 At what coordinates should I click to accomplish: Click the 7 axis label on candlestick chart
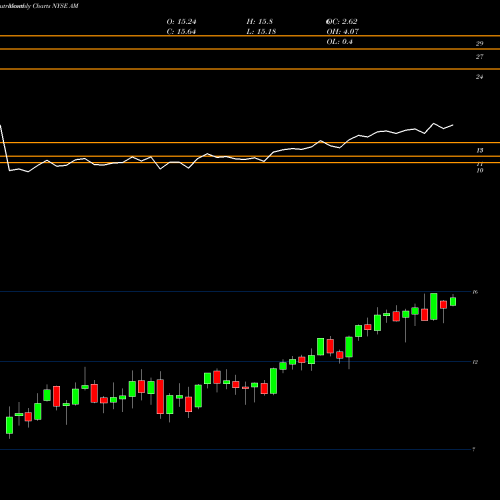[x=474, y=449]
